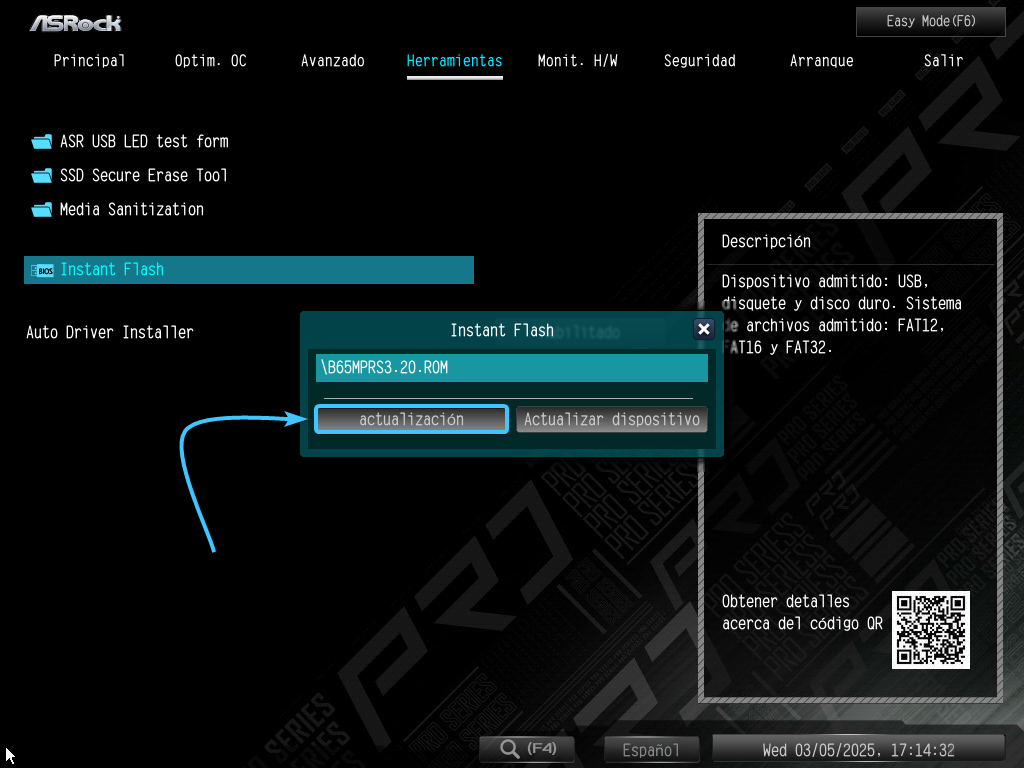
Task: Switch to Easy Mode (F6)
Action: (931, 22)
